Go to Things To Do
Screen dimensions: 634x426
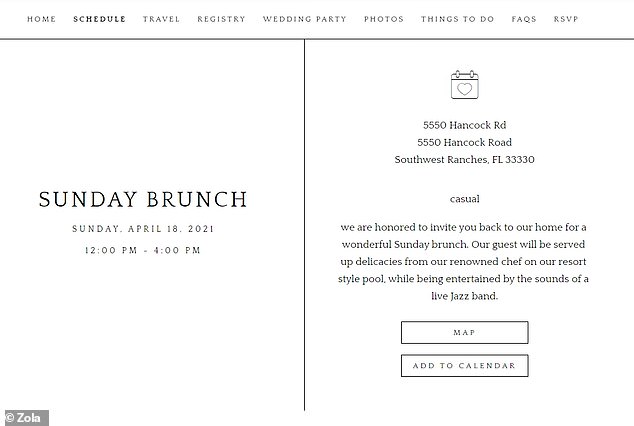pos(458,19)
